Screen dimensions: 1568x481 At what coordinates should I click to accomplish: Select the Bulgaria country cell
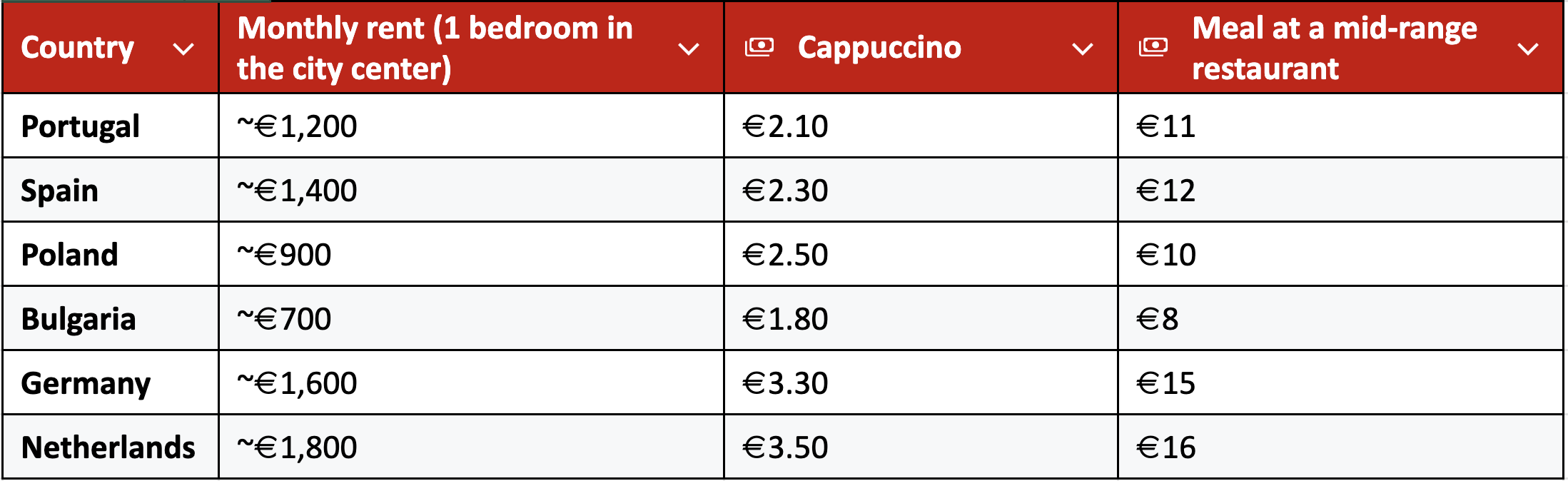tap(111, 318)
